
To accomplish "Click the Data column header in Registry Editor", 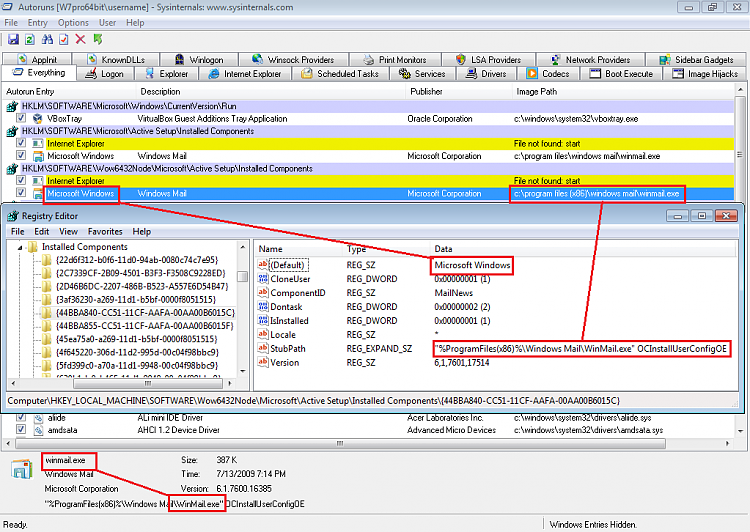I will coord(583,249).
